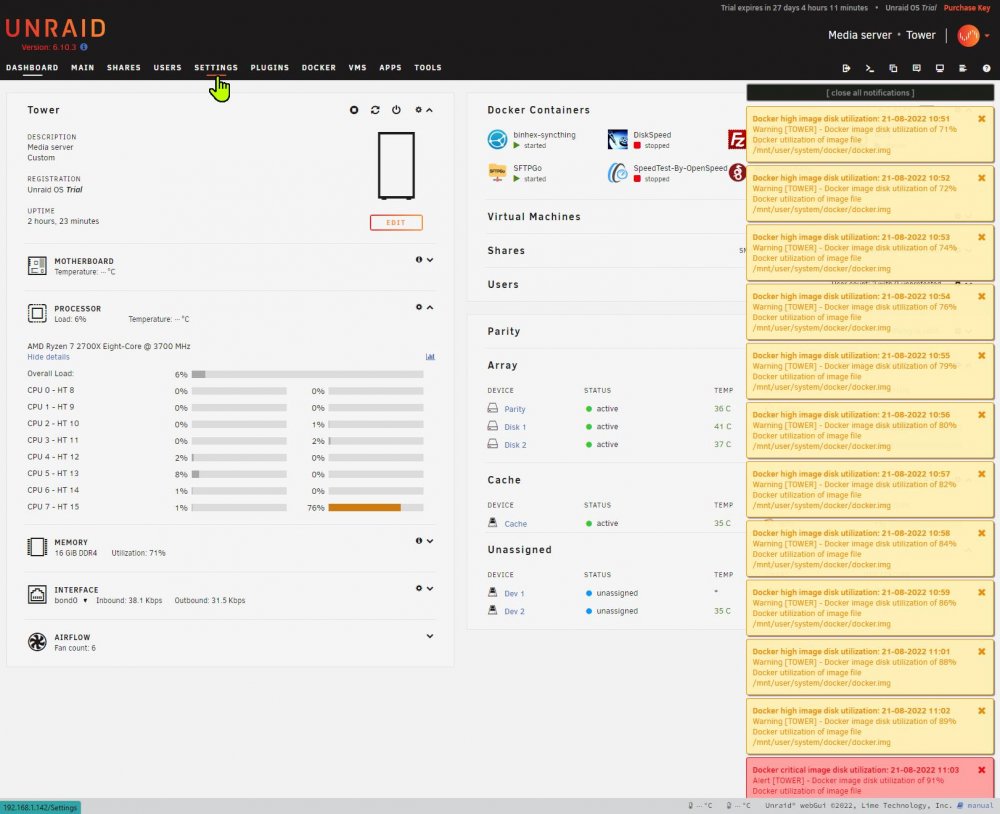Dismiss the 10:55 Docker 79% notification
Screen dimensions: 1000x814
[x=982, y=355]
